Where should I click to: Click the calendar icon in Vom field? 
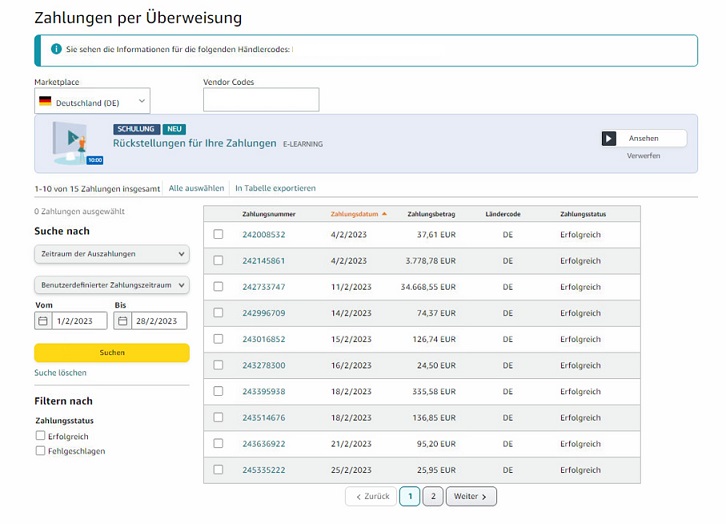[42, 321]
